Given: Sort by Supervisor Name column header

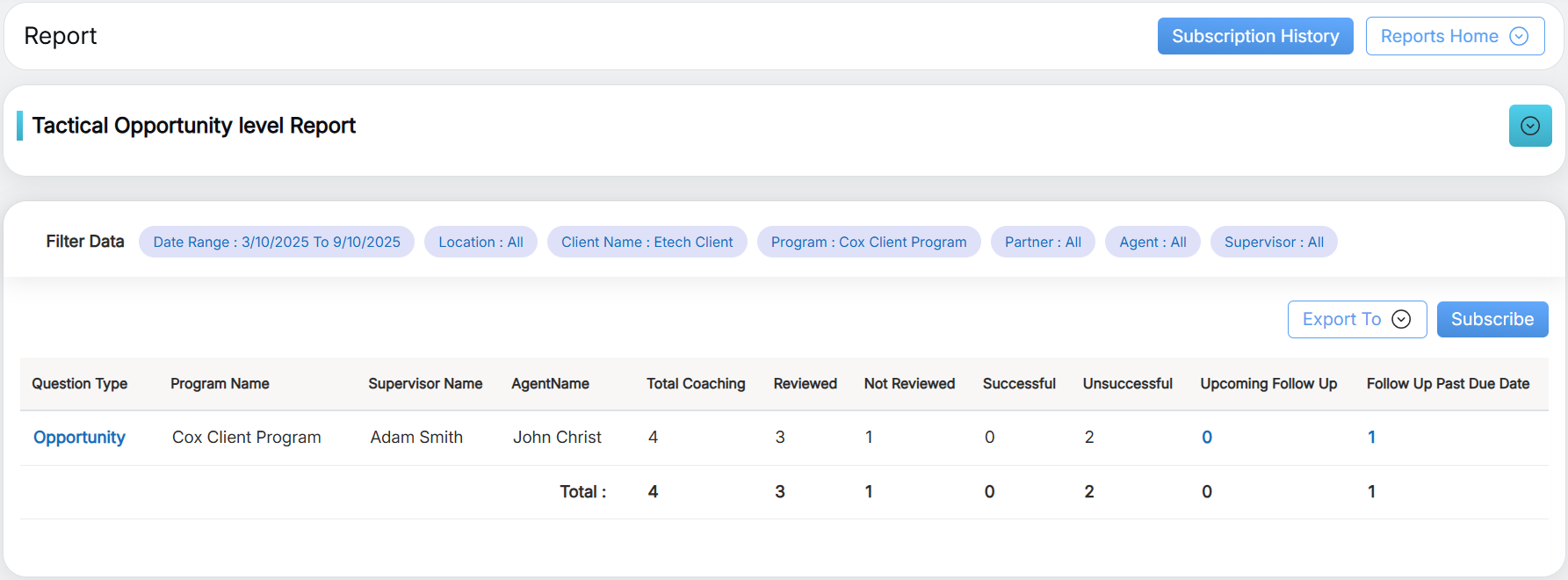Looking at the screenshot, I should 425,383.
